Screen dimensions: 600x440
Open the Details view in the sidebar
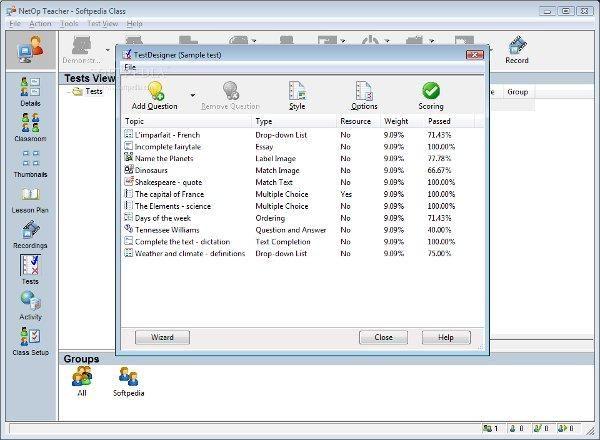pyautogui.click(x=30, y=92)
